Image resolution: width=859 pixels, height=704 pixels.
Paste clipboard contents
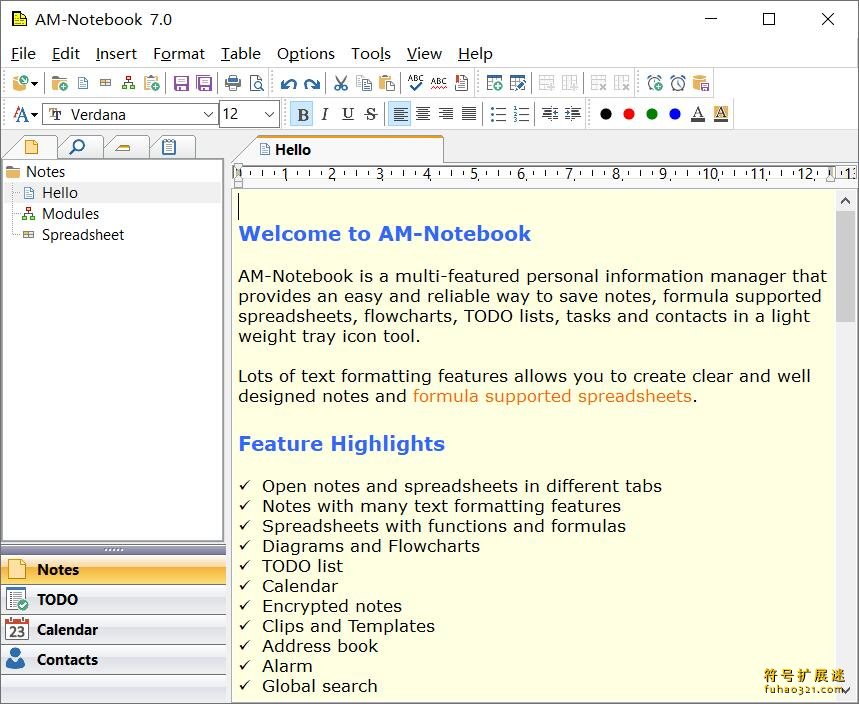[x=387, y=83]
